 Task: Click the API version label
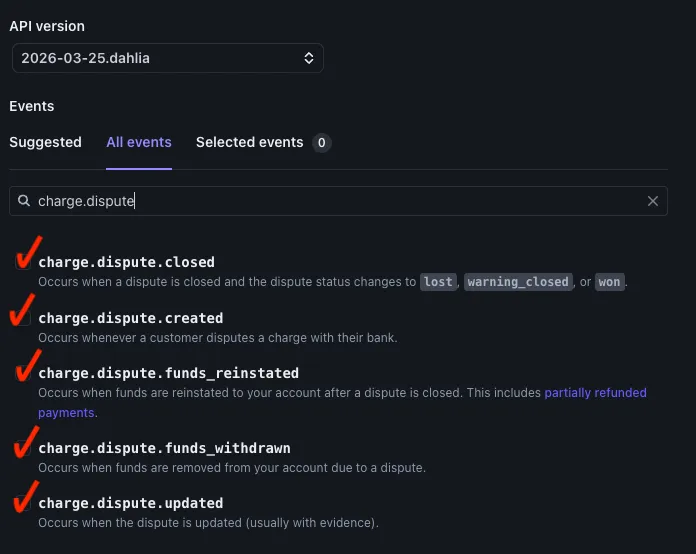click(x=47, y=26)
